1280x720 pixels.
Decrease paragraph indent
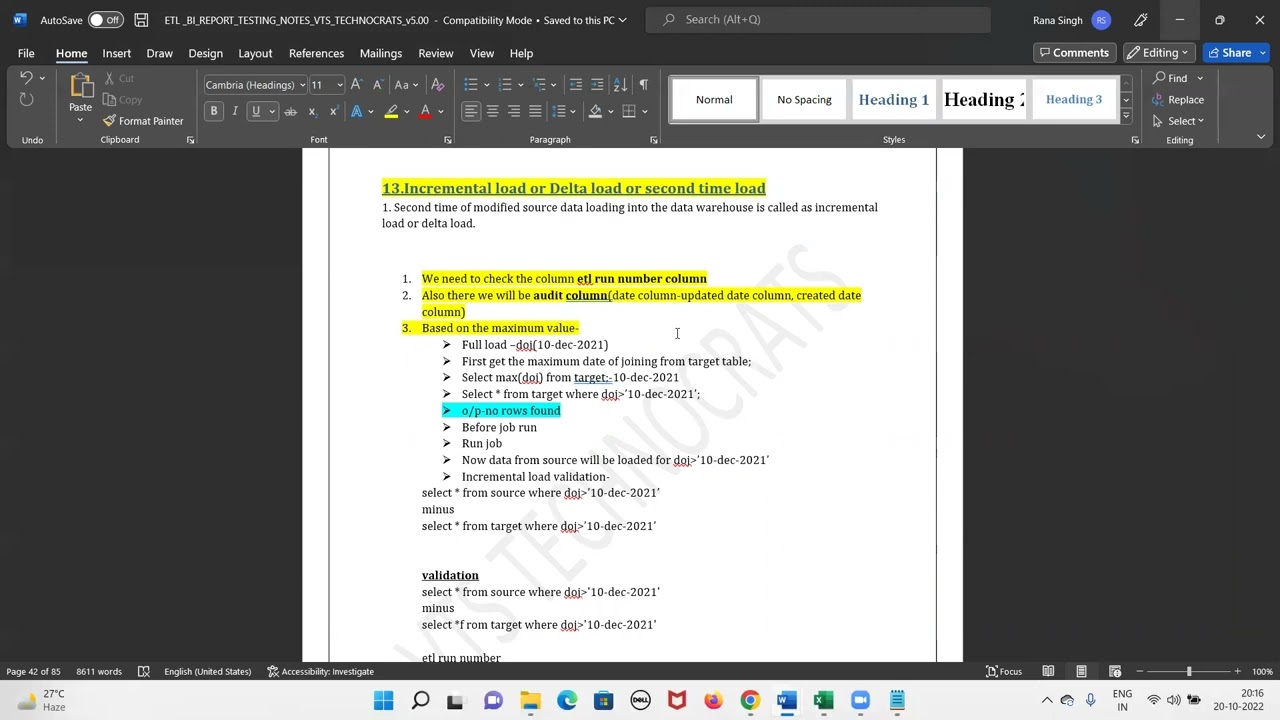click(575, 85)
